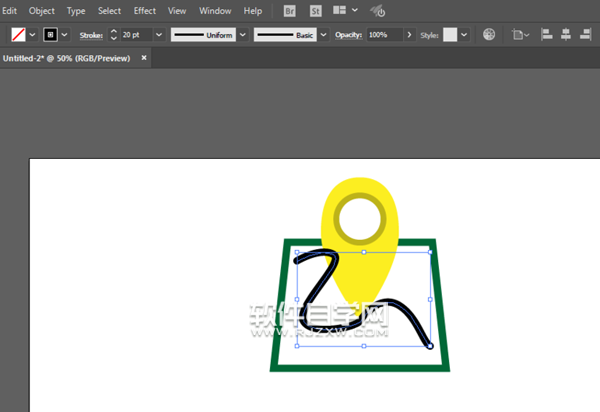Screen dimensions: 600x412
Task: Click the Recolor Artwork wheel icon
Action: click(489, 34)
